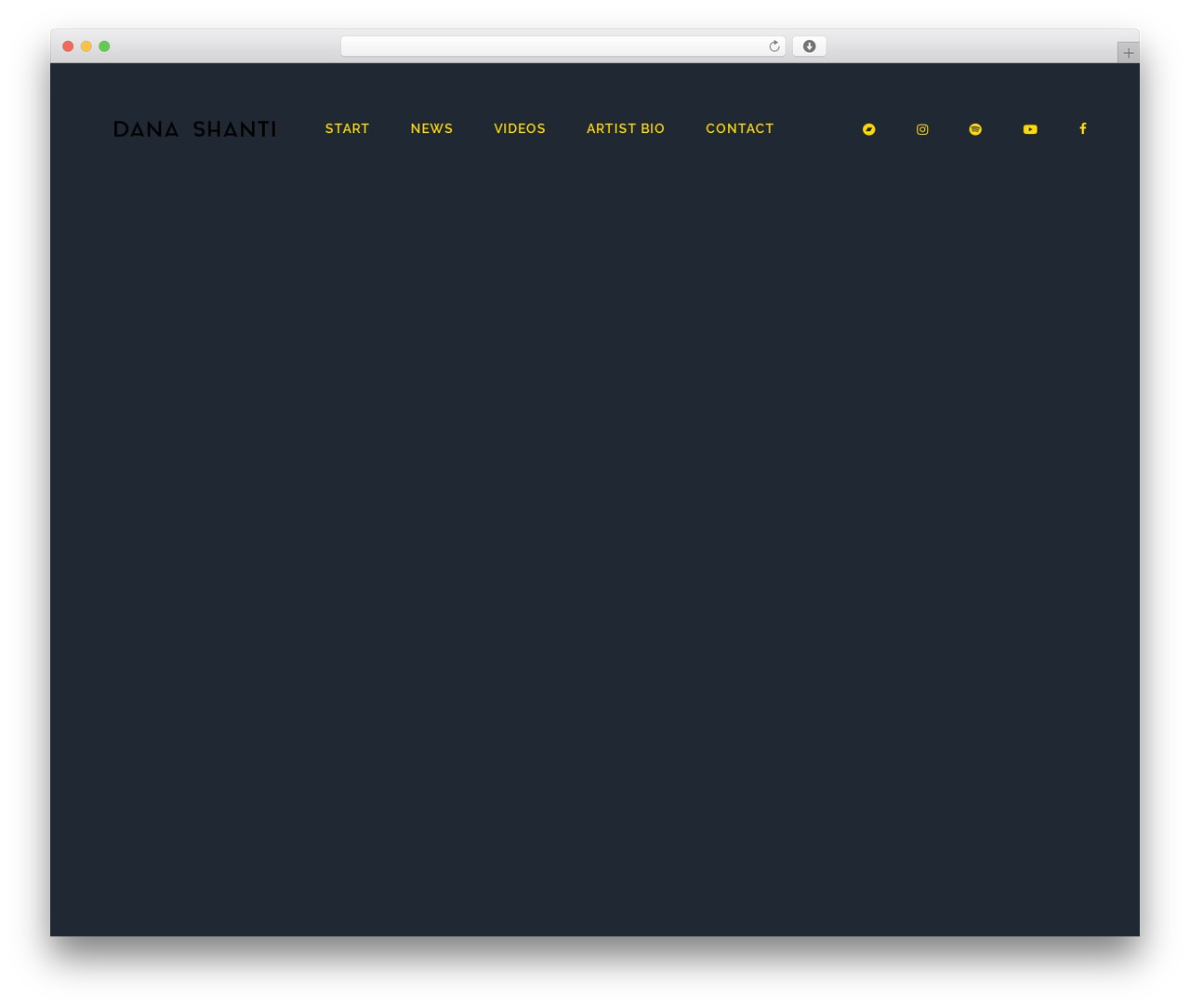Image resolution: width=1190 pixels, height=1008 pixels.
Task: Click the browser downloads arrow button
Action: (809, 46)
